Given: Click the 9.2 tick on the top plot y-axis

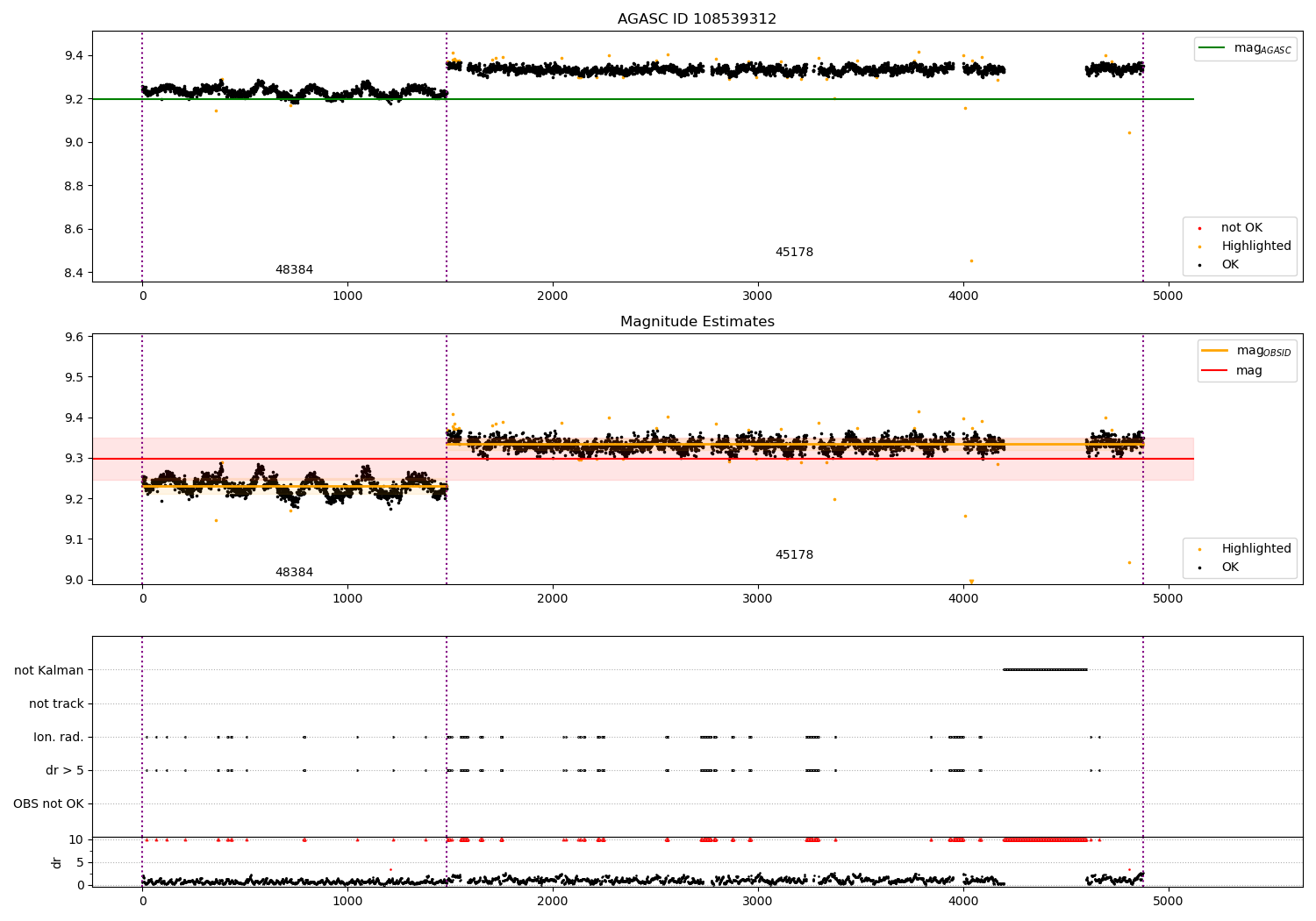Looking at the screenshot, I should pos(74,100).
